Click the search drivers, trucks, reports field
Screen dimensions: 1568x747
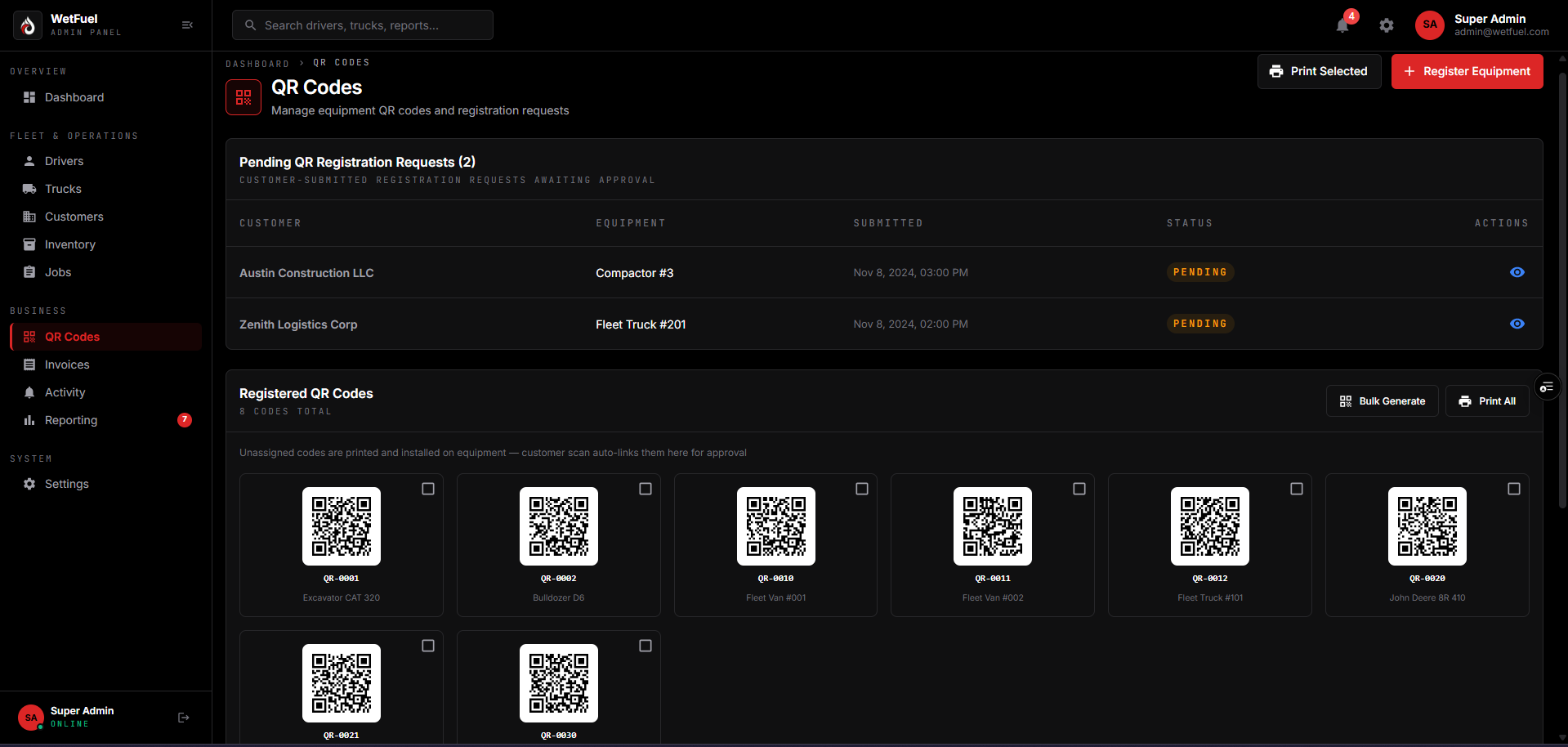(363, 25)
